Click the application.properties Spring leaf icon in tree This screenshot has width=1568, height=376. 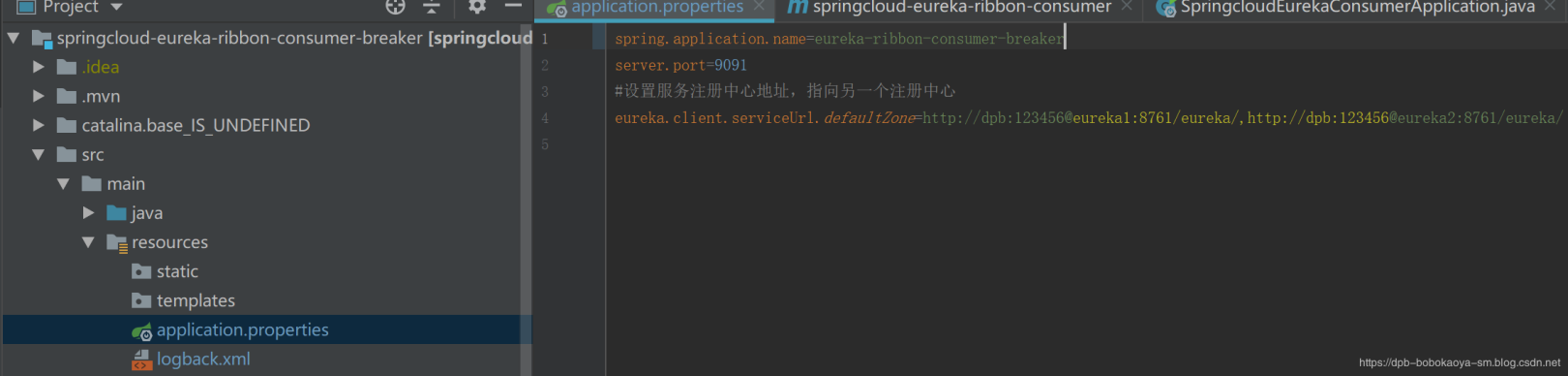point(141,331)
